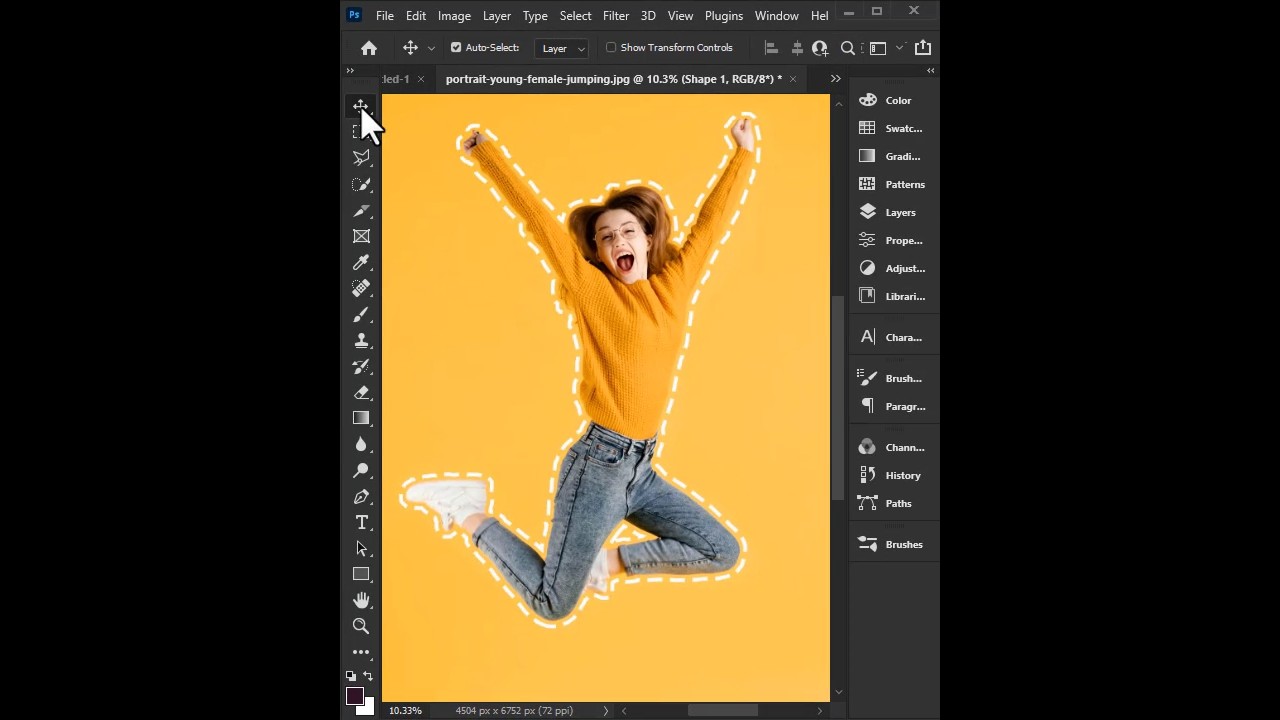Screen dimensions: 1280x720
Task: Select the Quick Selection tool
Action: click(x=361, y=184)
